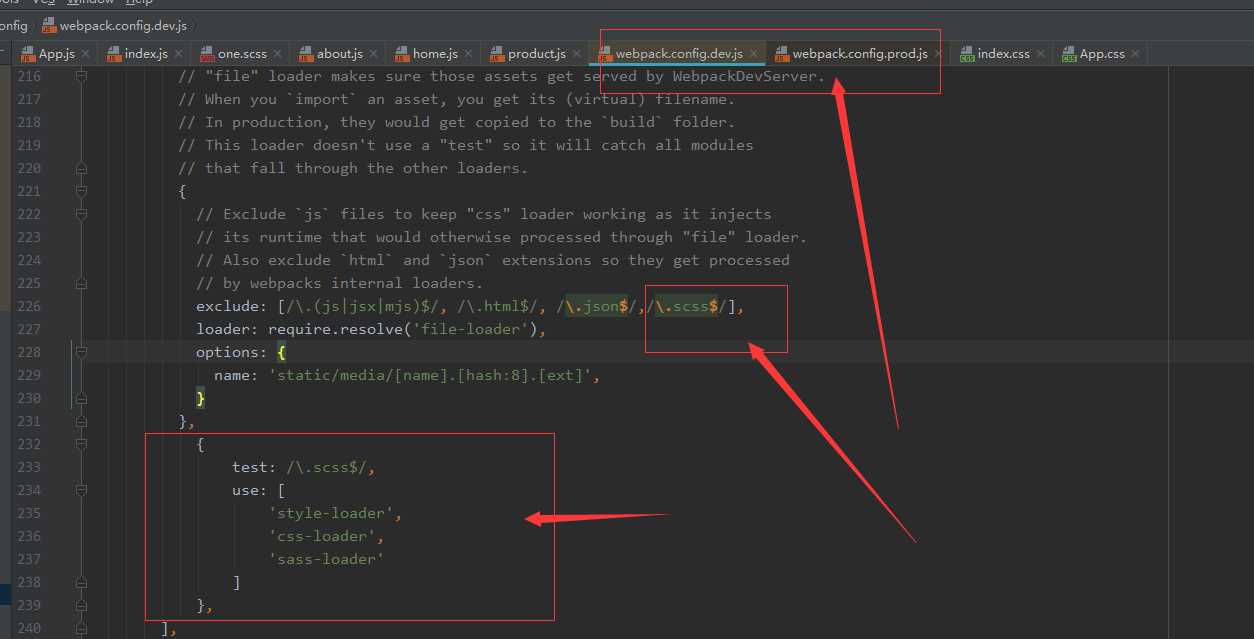Screen dimensions: 1254x639
Task: Toggle the fold marker at line 239
Action: (x=82, y=605)
